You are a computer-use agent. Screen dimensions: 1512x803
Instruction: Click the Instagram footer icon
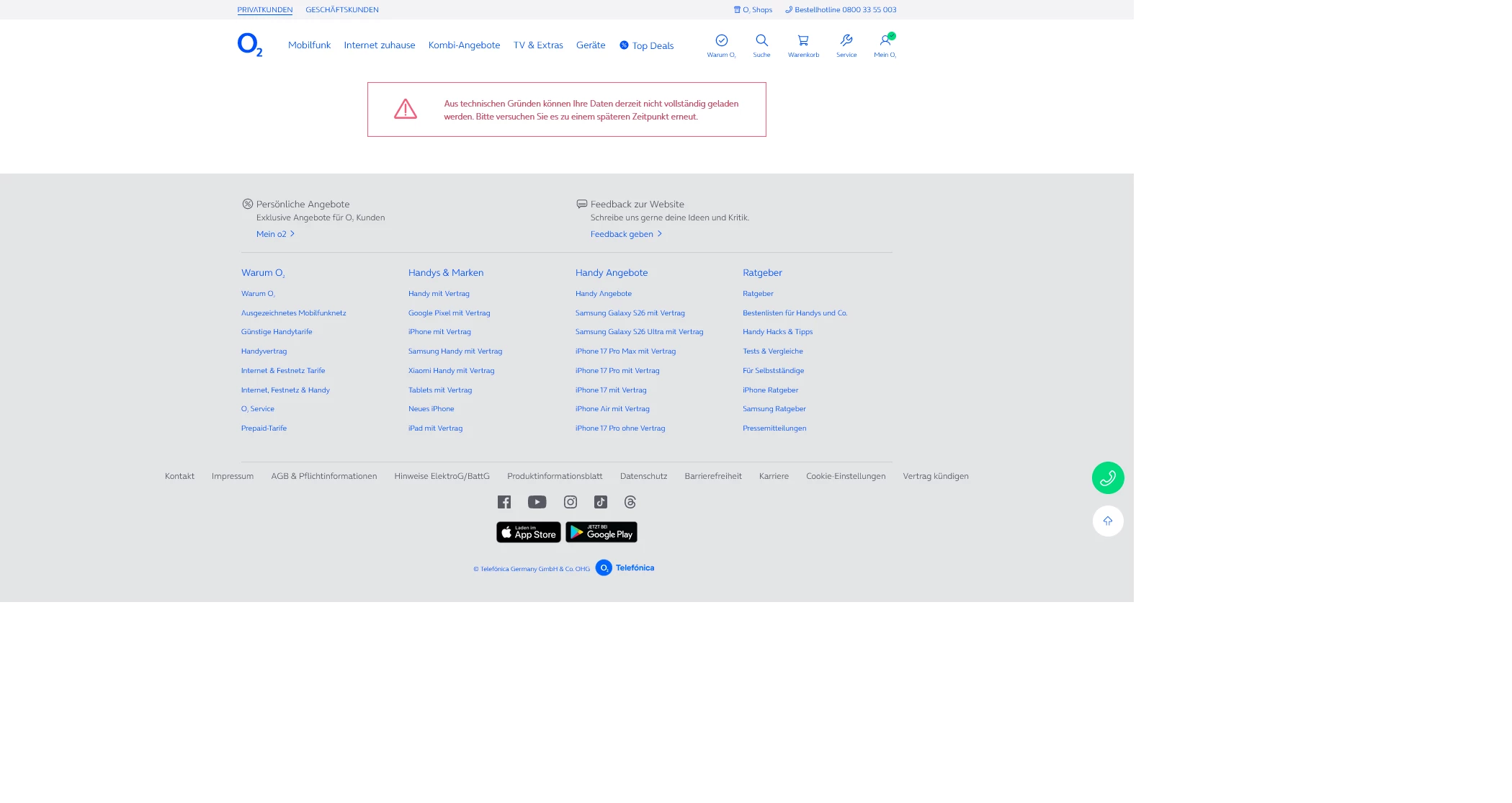coord(570,502)
